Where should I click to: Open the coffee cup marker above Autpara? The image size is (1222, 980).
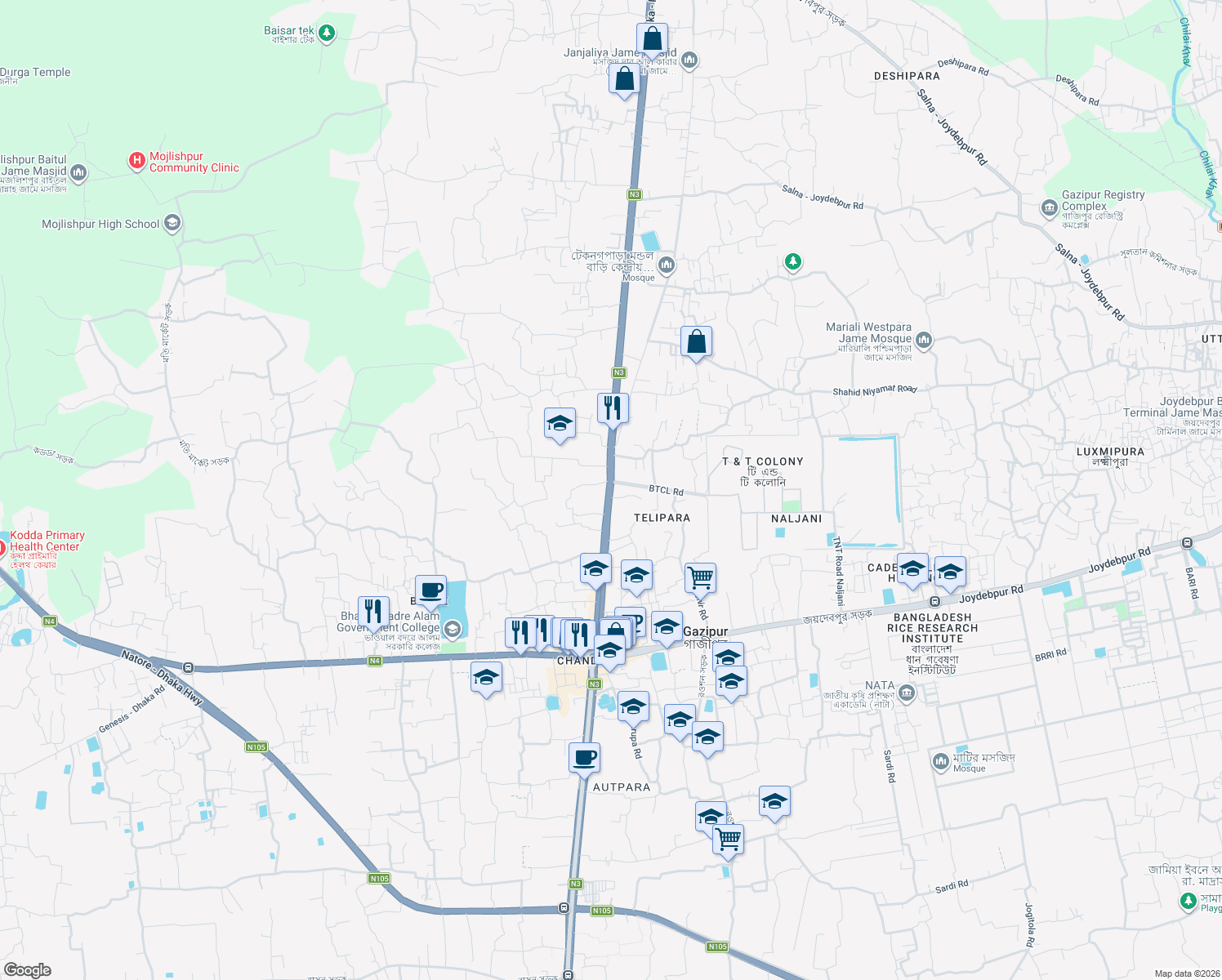(584, 757)
